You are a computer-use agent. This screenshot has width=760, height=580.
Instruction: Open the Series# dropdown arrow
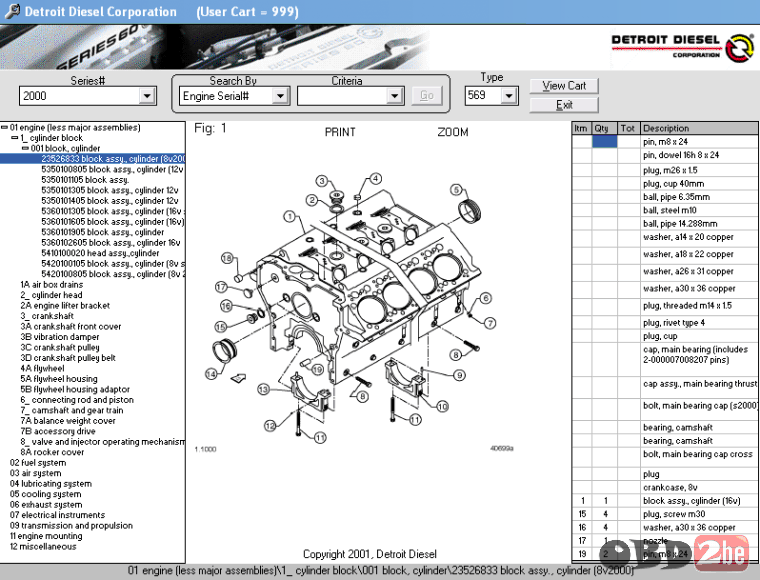(x=147, y=96)
